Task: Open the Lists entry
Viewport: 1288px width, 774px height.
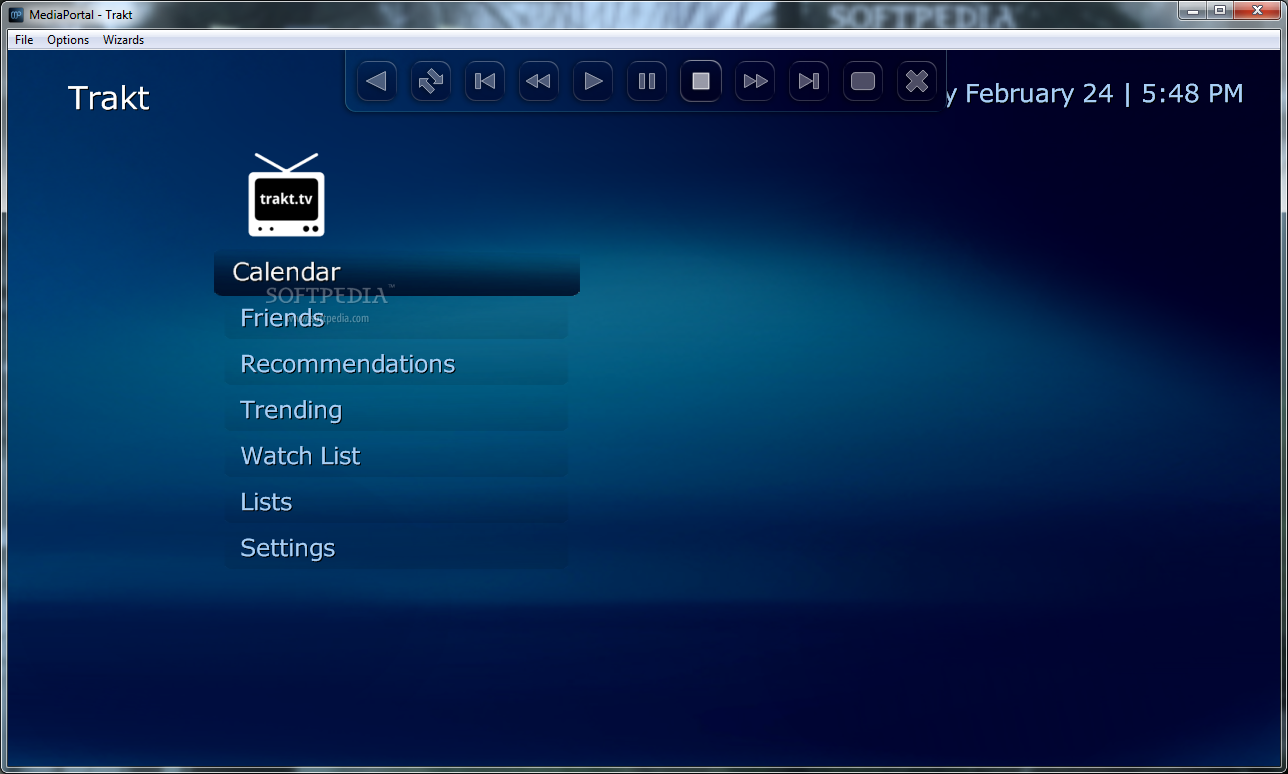Action: tap(397, 502)
